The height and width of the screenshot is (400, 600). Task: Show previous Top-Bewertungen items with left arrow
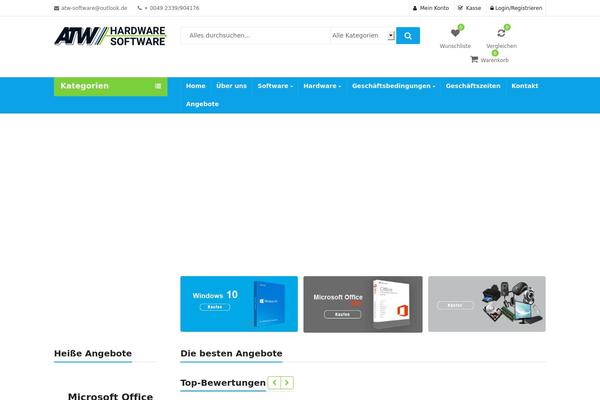(x=274, y=383)
